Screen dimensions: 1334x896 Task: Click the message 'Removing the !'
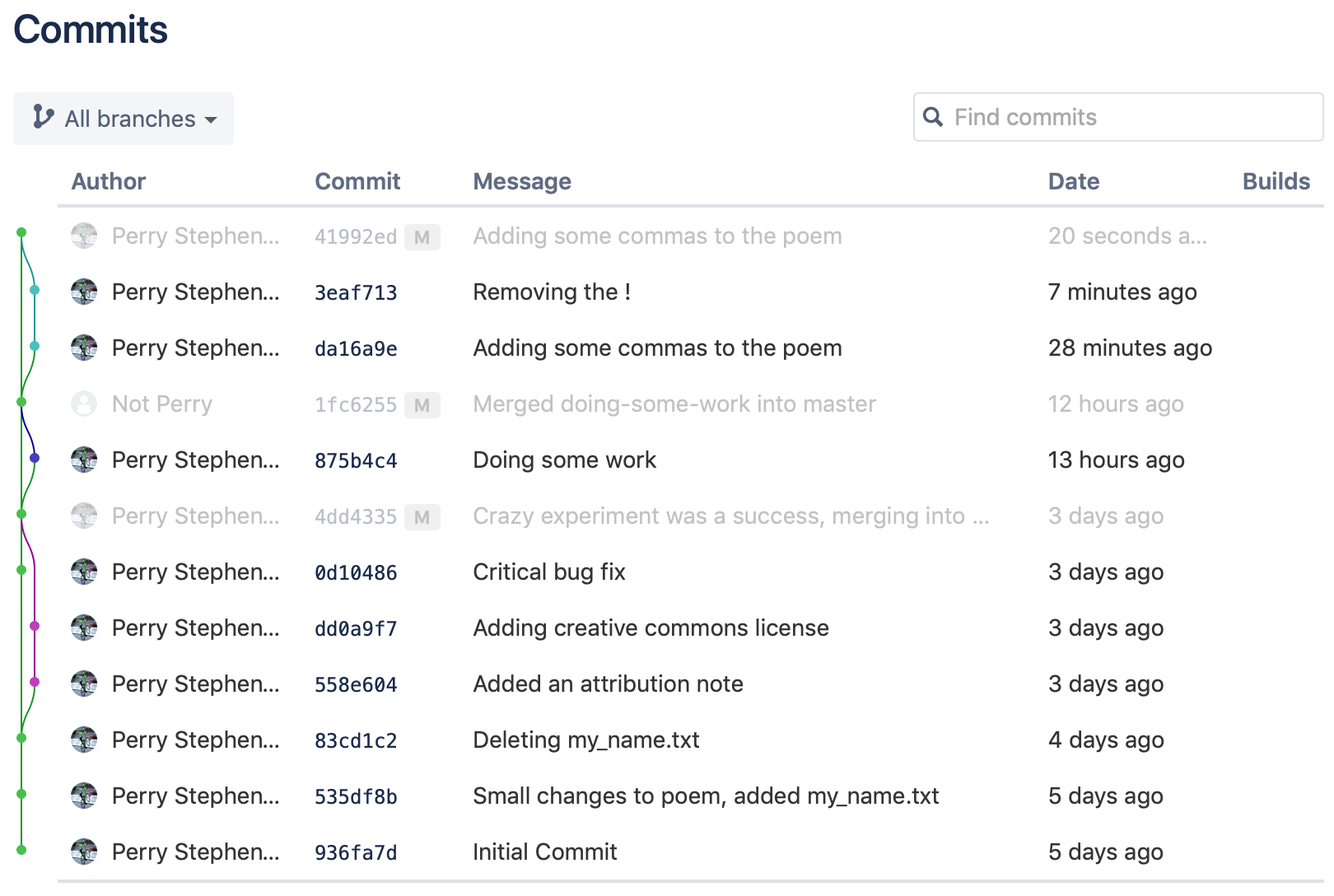(x=552, y=292)
